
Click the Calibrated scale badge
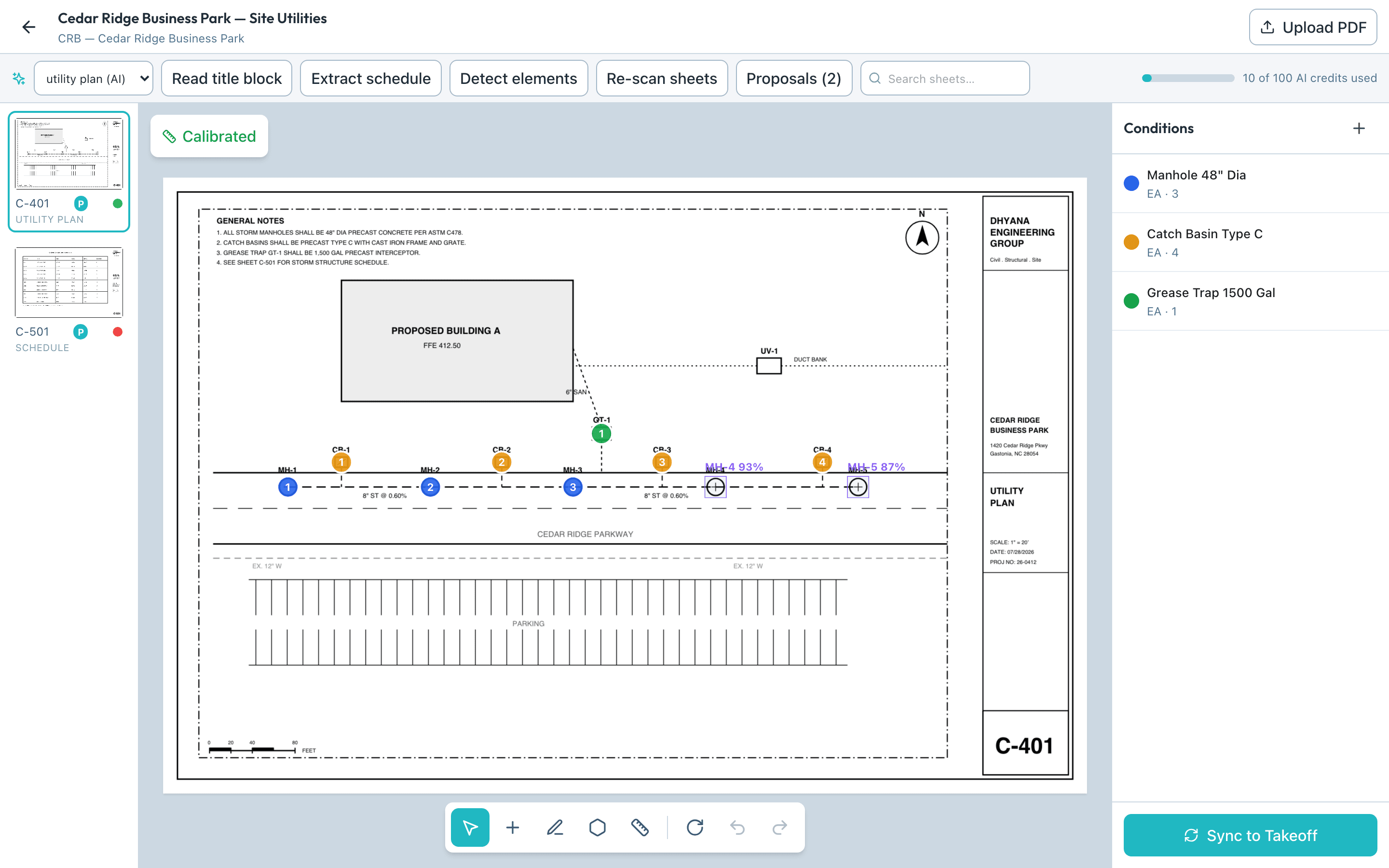(x=209, y=136)
